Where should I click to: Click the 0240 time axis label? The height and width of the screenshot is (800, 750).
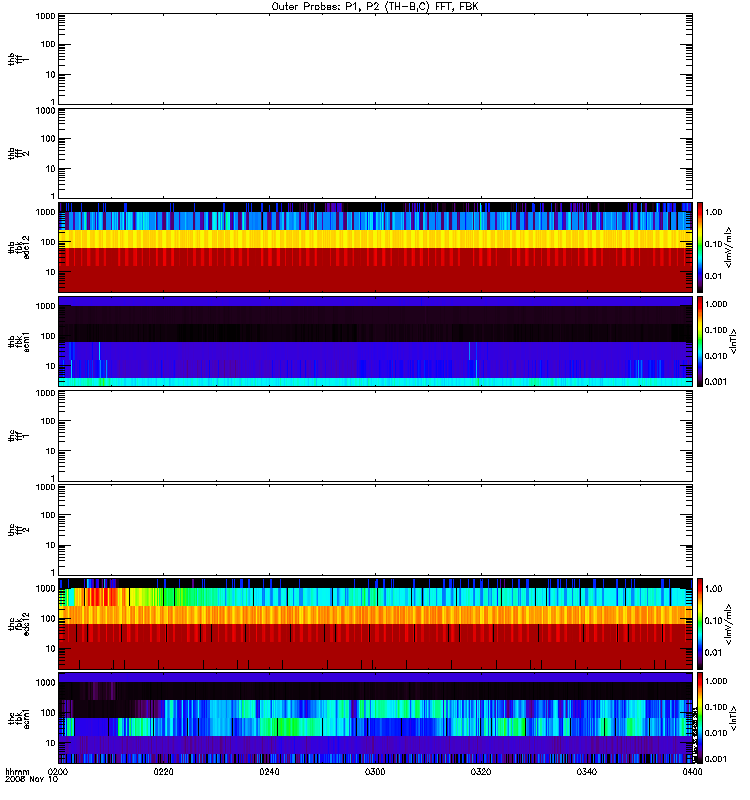point(269,772)
